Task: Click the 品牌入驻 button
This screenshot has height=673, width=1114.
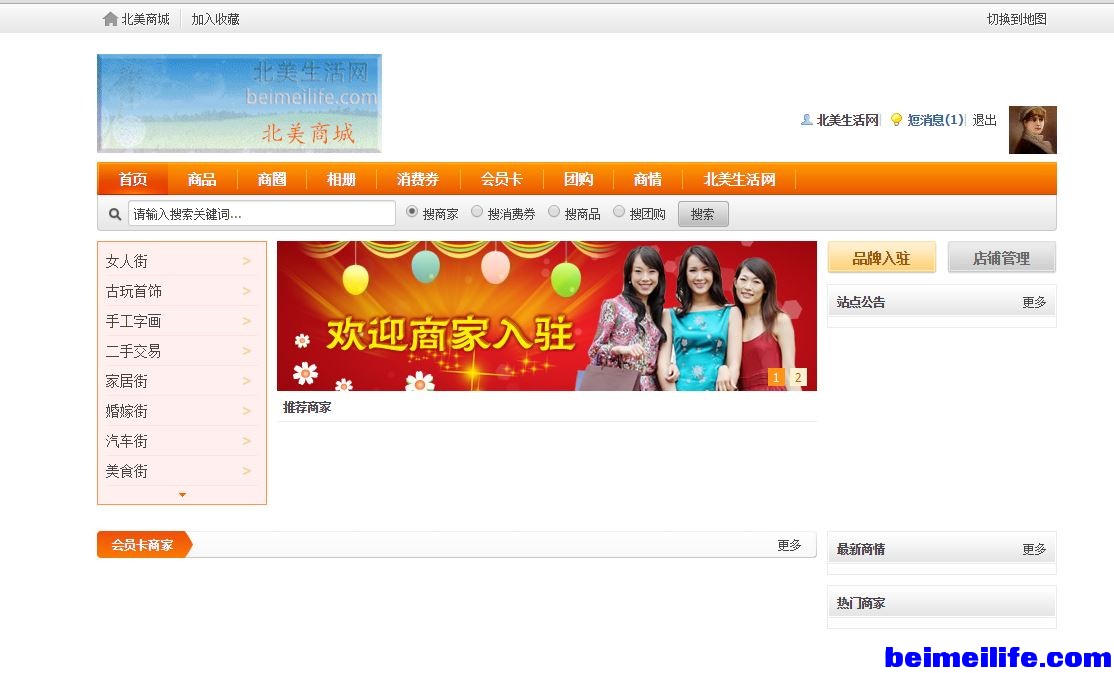Action: 881,258
